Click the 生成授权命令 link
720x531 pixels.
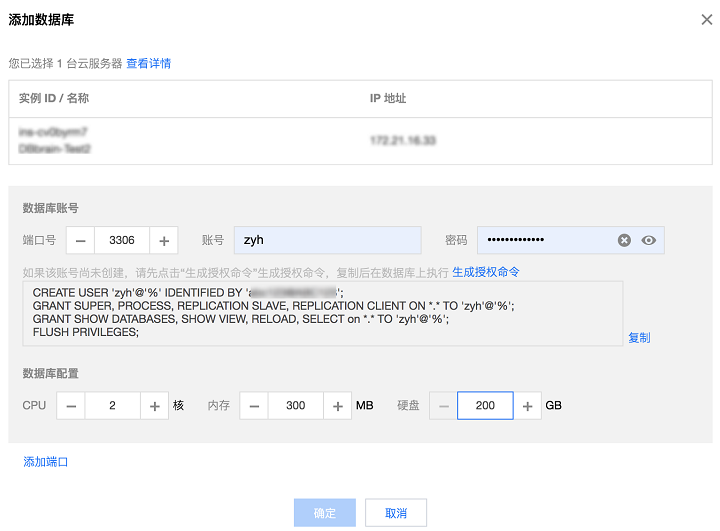(x=485, y=272)
